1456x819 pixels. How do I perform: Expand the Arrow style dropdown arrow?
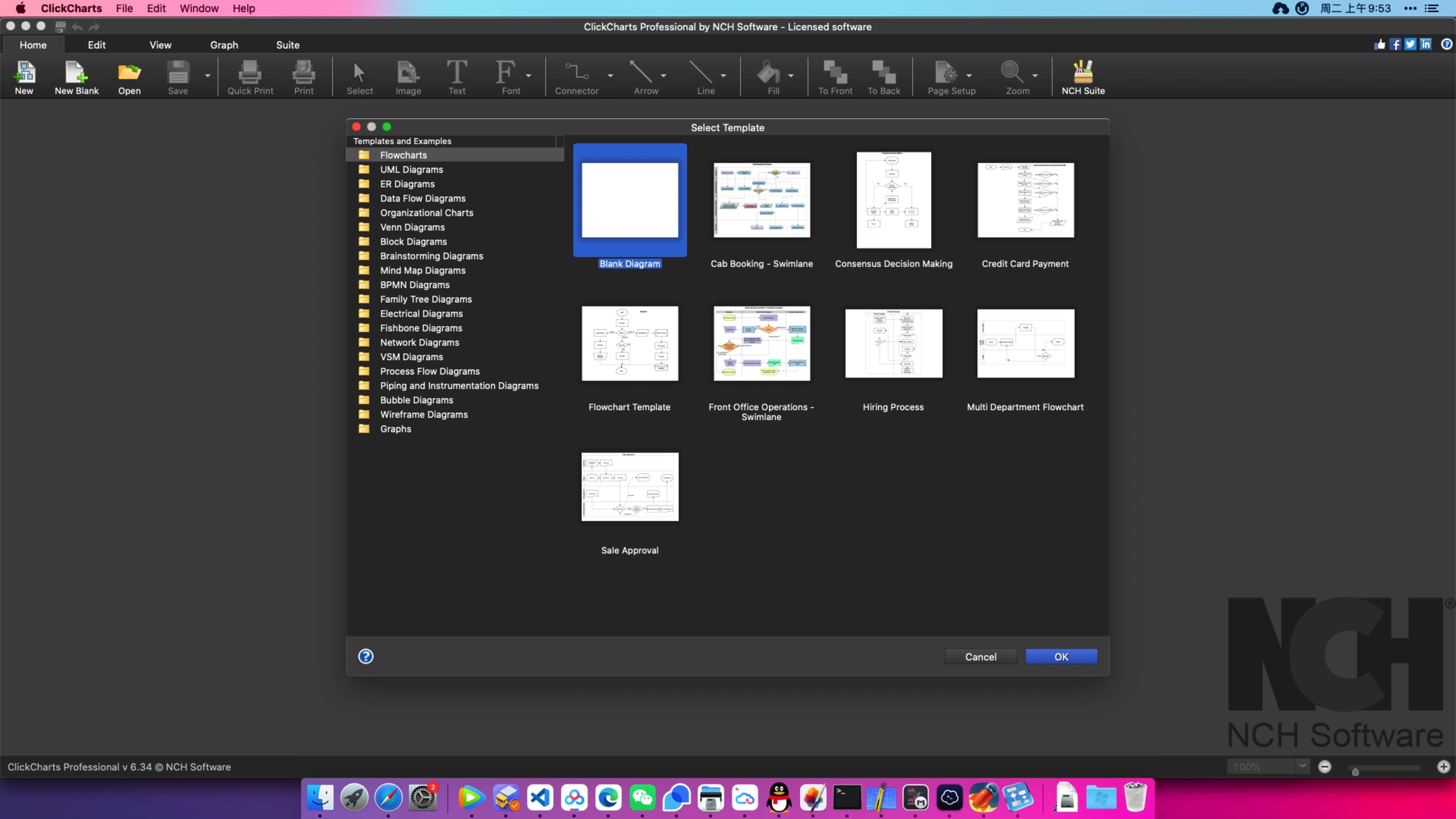[x=664, y=75]
